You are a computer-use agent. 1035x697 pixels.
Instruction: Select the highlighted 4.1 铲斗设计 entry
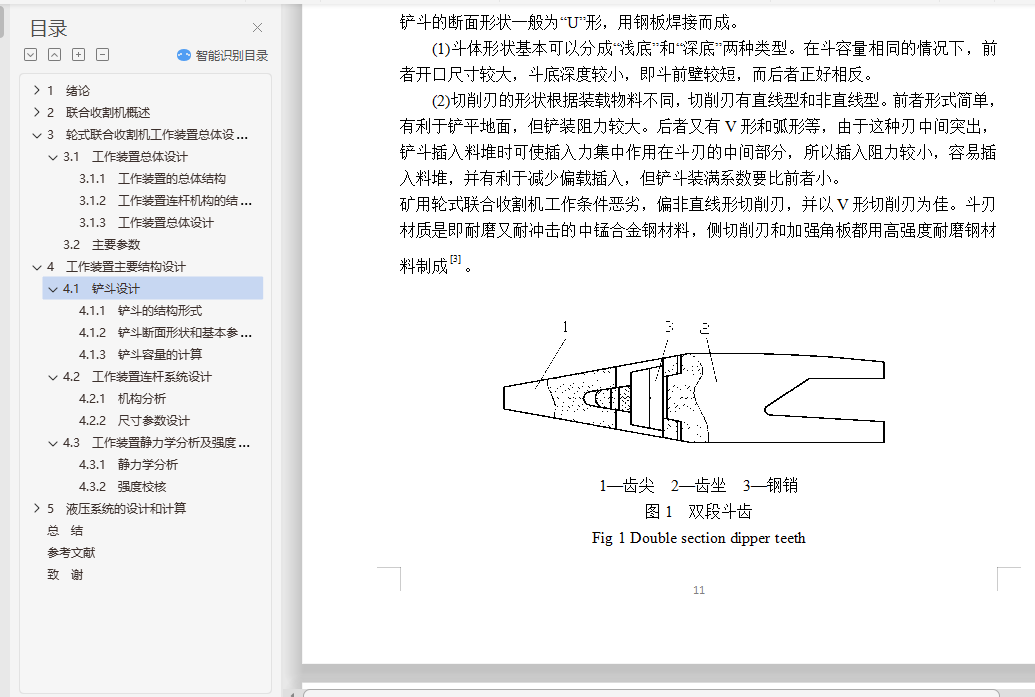point(152,288)
